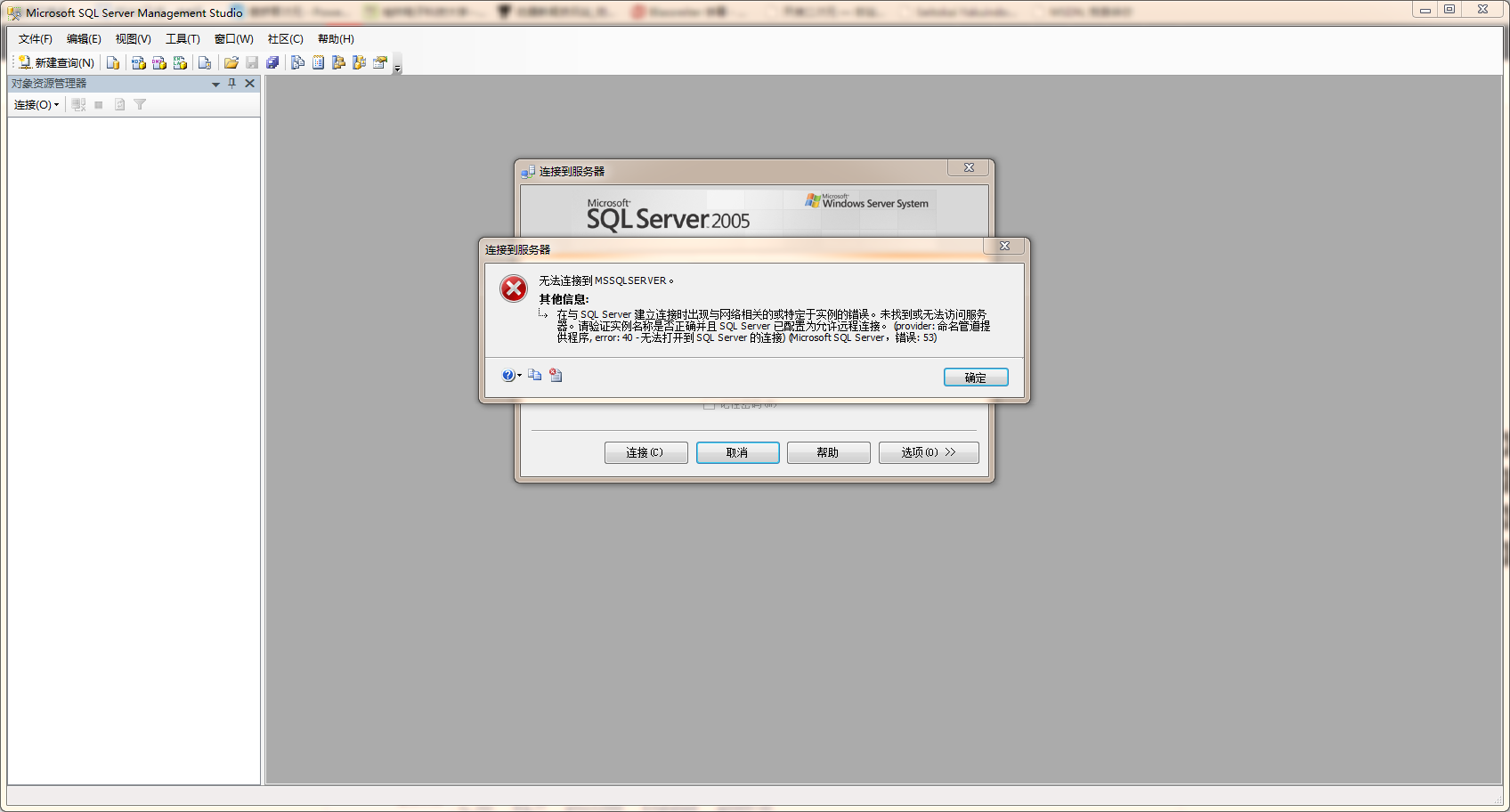Open the 帮助(H) menu
This screenshot has height=812, width=1510.
pos(336,39)
